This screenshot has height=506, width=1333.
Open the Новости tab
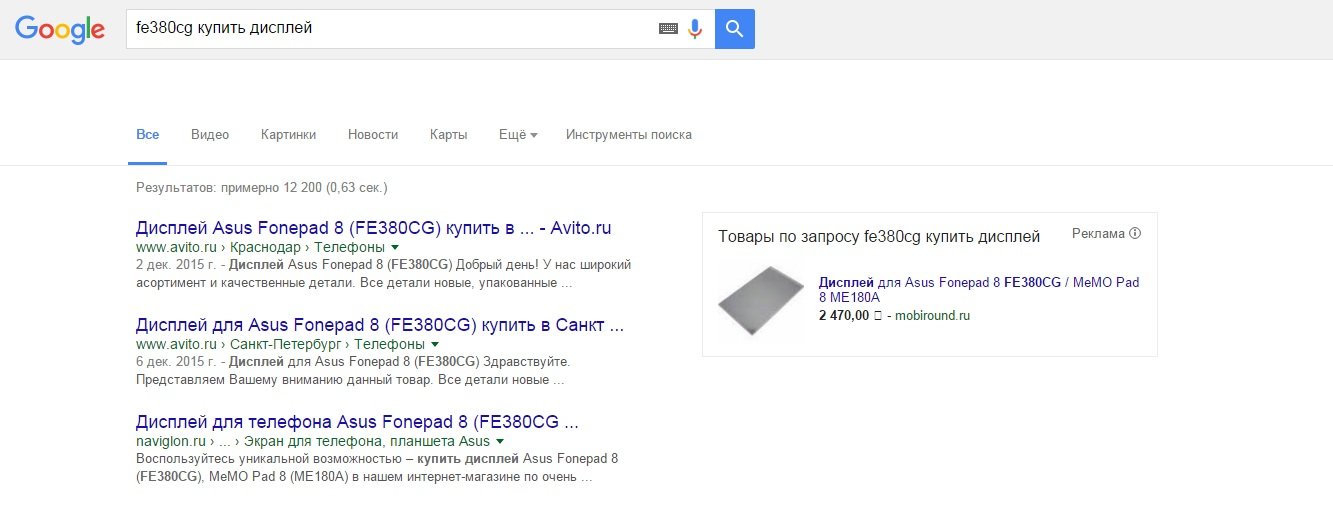373,135
